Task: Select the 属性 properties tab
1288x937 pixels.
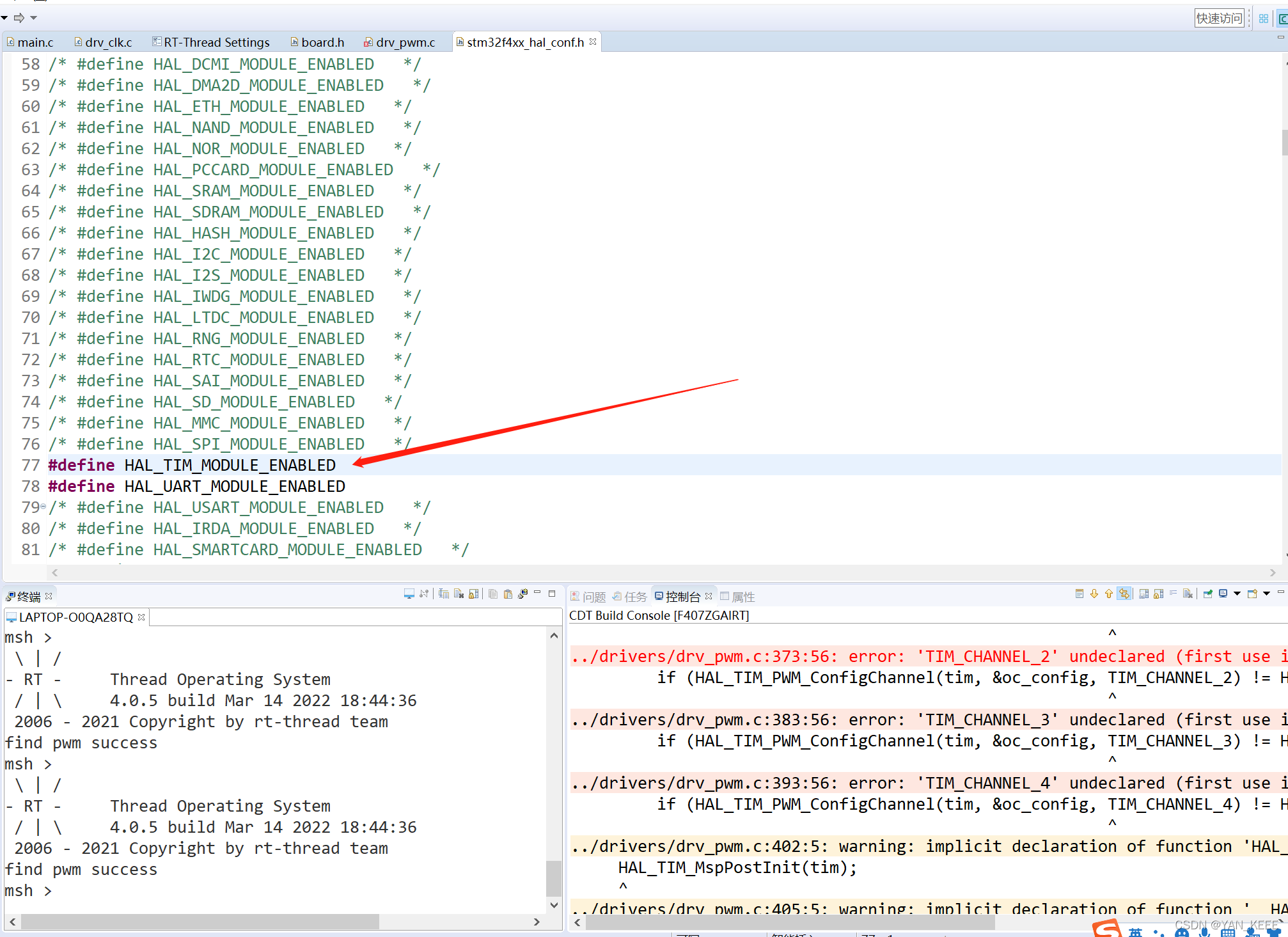Action: pos(737,596)
